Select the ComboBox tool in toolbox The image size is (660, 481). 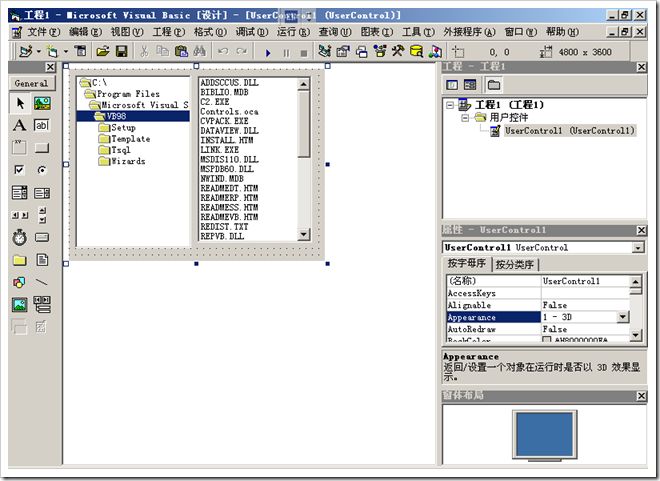coord(19,193)
